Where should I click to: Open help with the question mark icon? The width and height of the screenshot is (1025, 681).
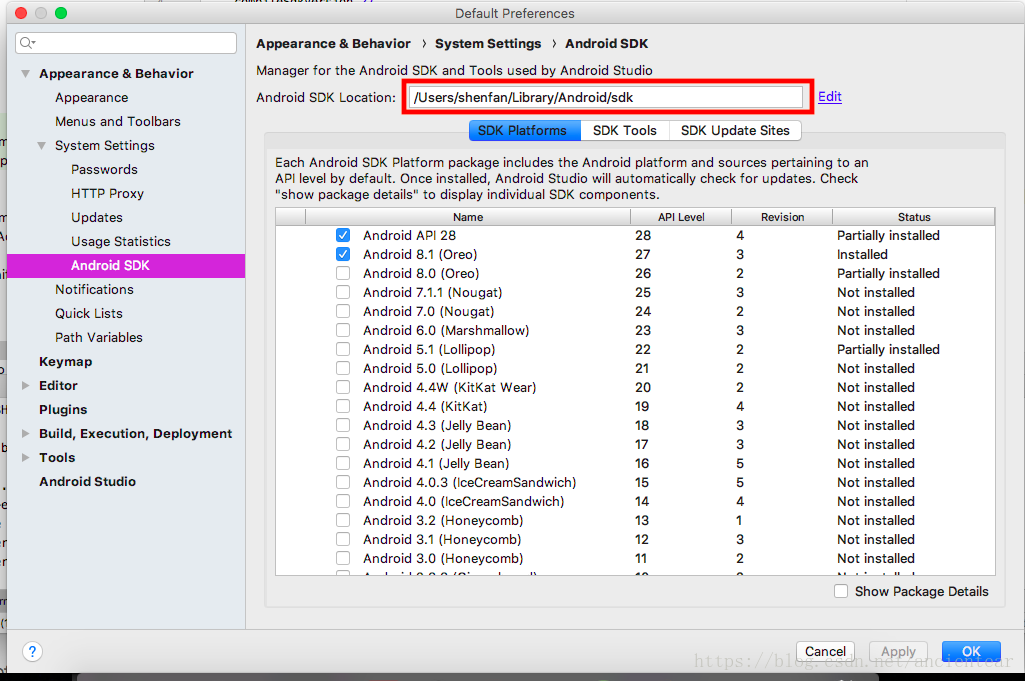pyautogui.click(x=32, y=651)
